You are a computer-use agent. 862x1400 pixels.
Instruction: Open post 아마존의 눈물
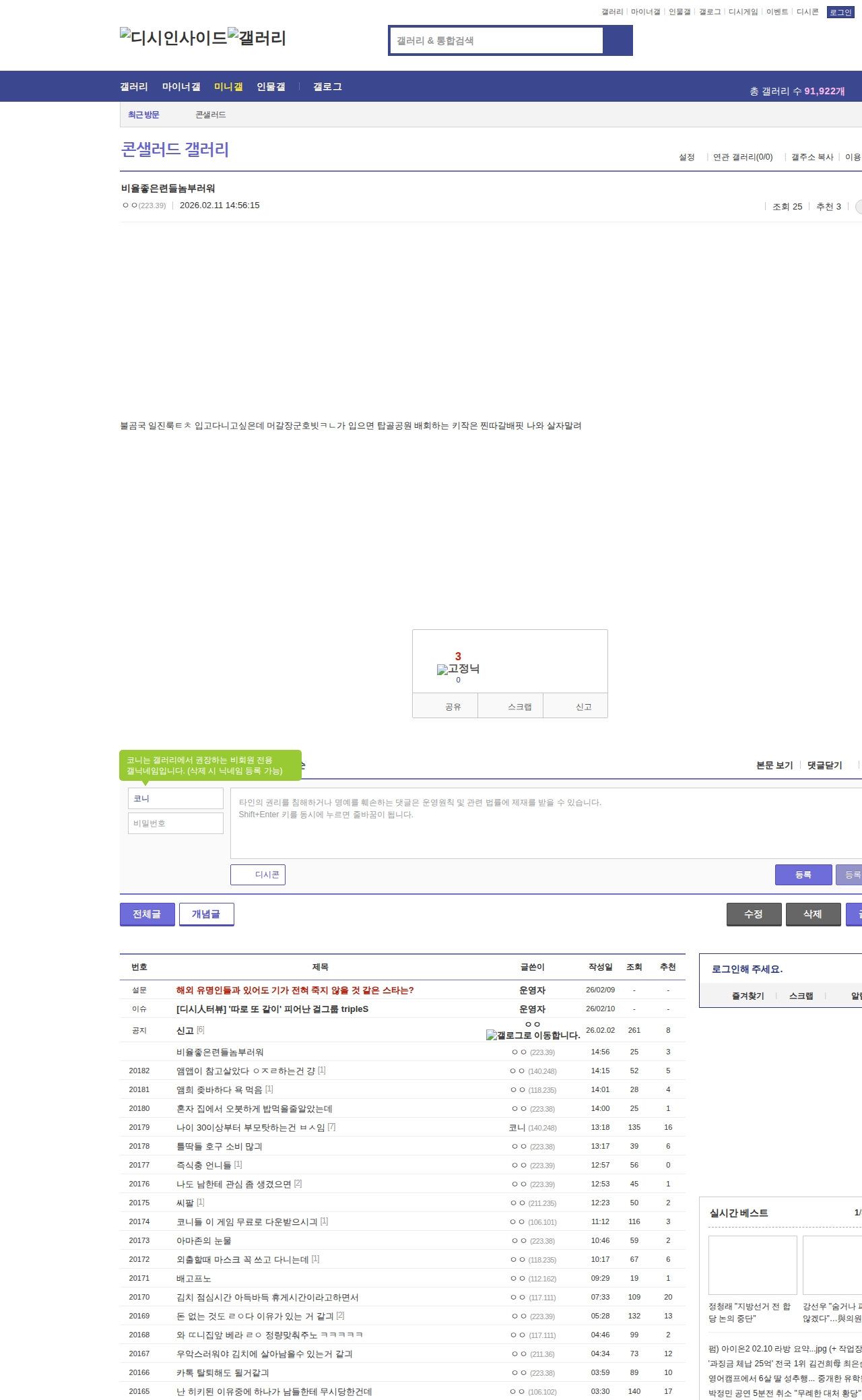204,1241
